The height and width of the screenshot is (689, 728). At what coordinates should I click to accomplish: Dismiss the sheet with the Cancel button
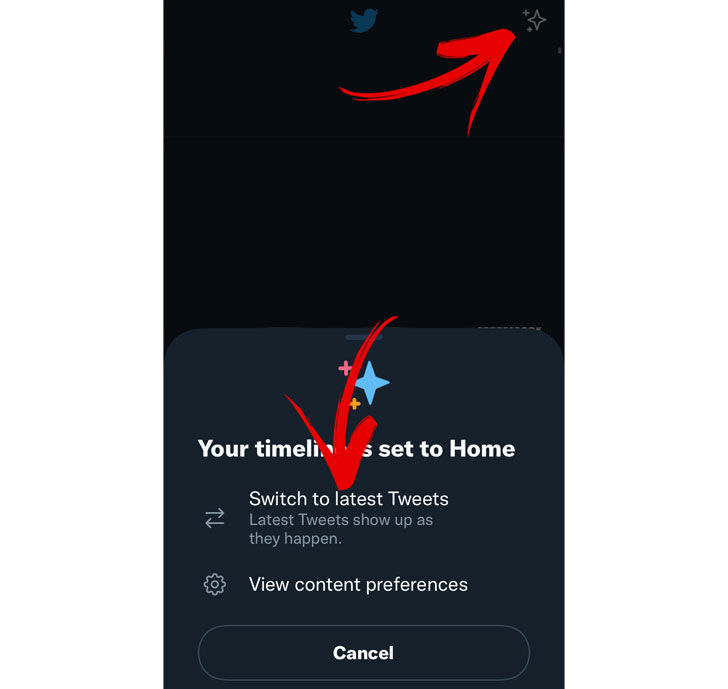(364, 653)
